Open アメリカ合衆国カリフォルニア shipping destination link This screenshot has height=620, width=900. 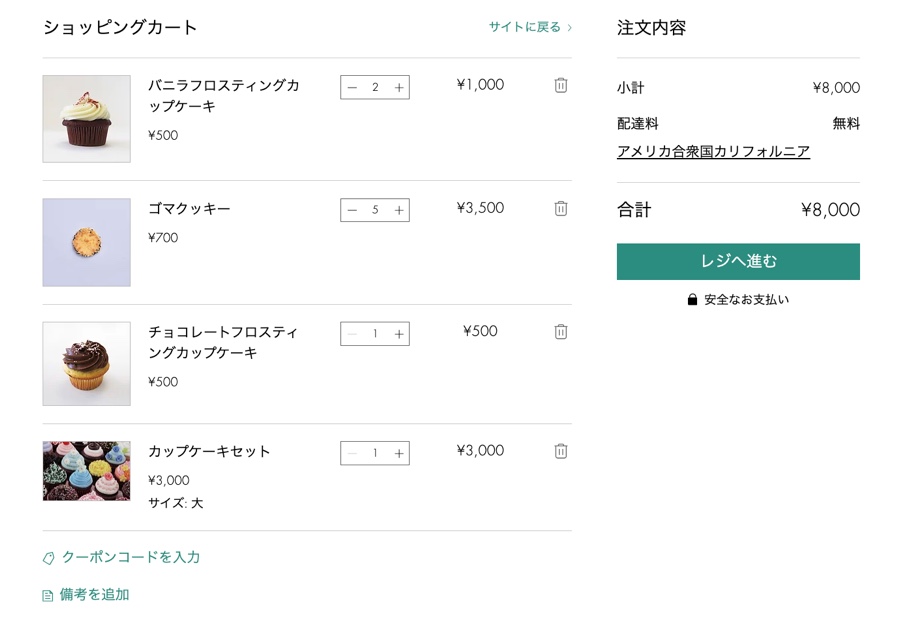coord(713,151)
